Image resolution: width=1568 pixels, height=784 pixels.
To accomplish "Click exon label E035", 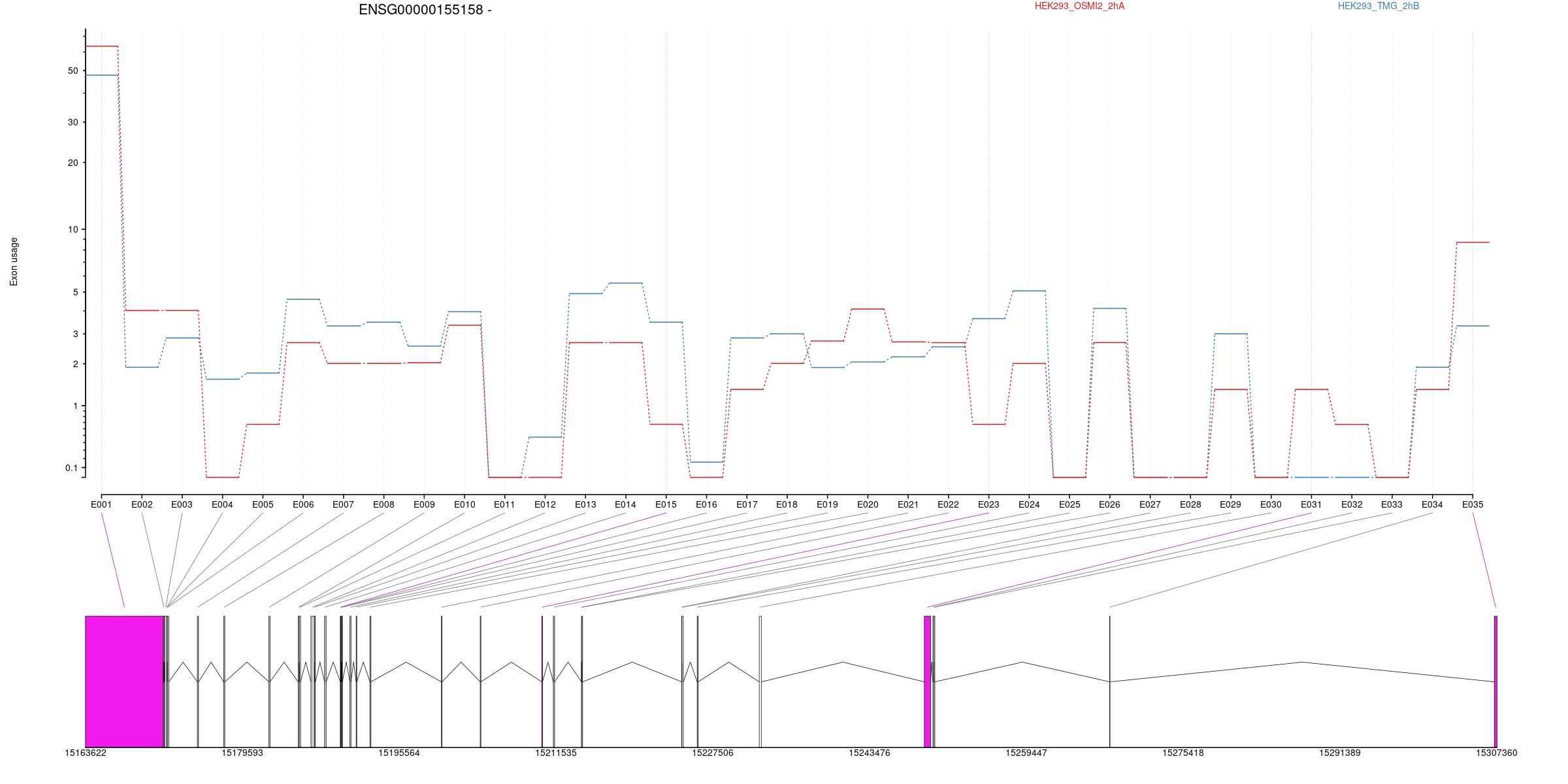I will [1473, 504].
